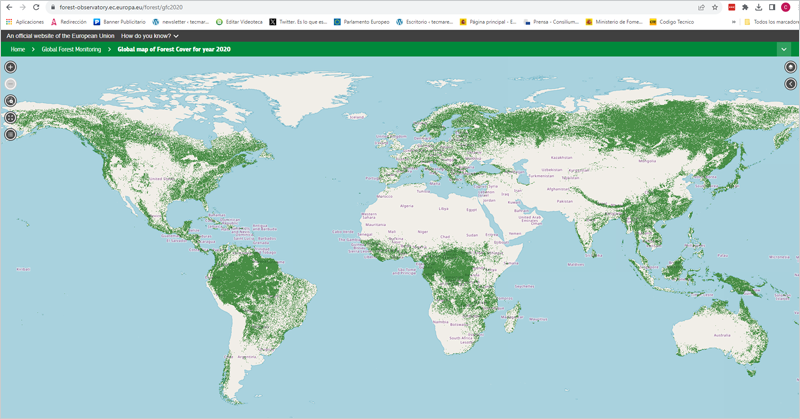Image resolution: width=800 pixels, height=419 pixels.
Task: Zoom in on the forest map
Action: point(11,68)
